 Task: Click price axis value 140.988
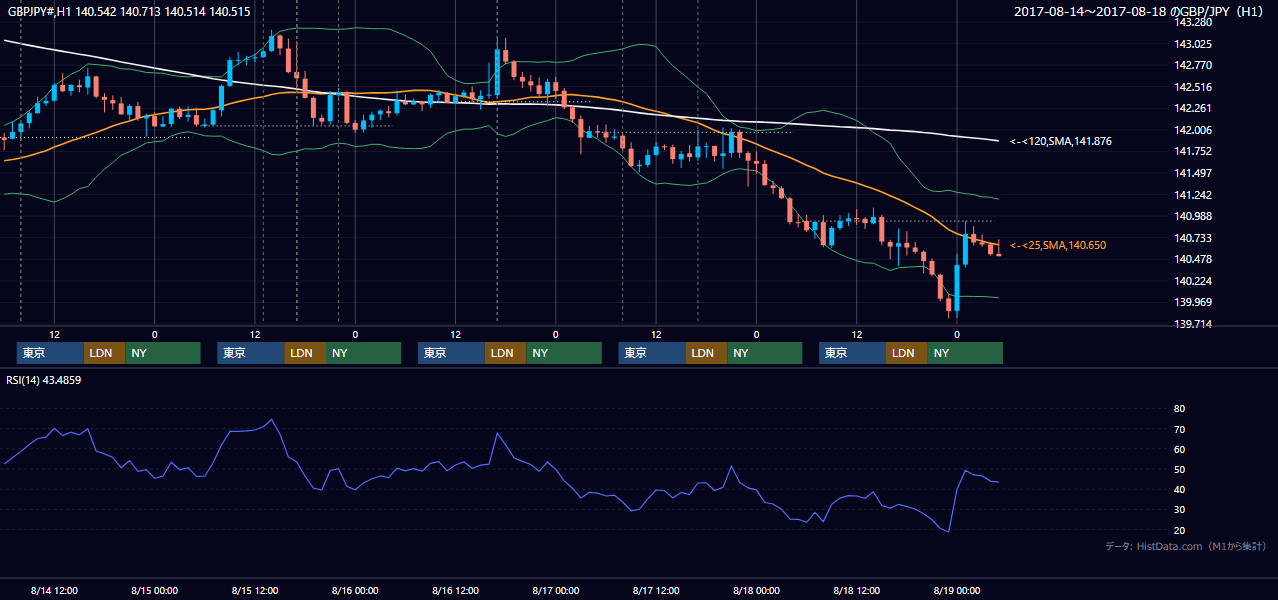[1193, 216]
